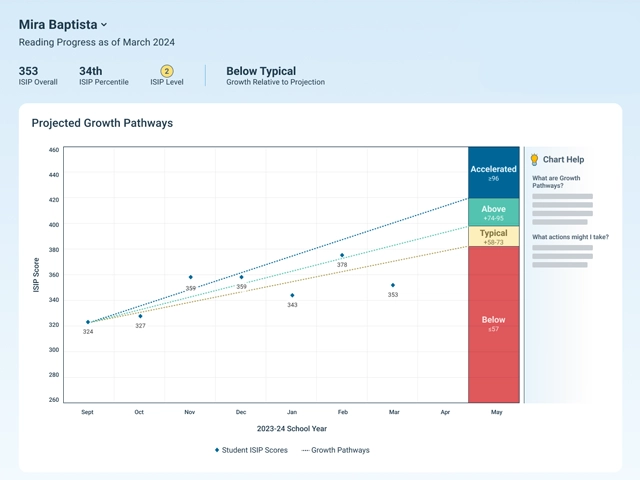Click the ISIP Level 2 badge

pos(167,71)
